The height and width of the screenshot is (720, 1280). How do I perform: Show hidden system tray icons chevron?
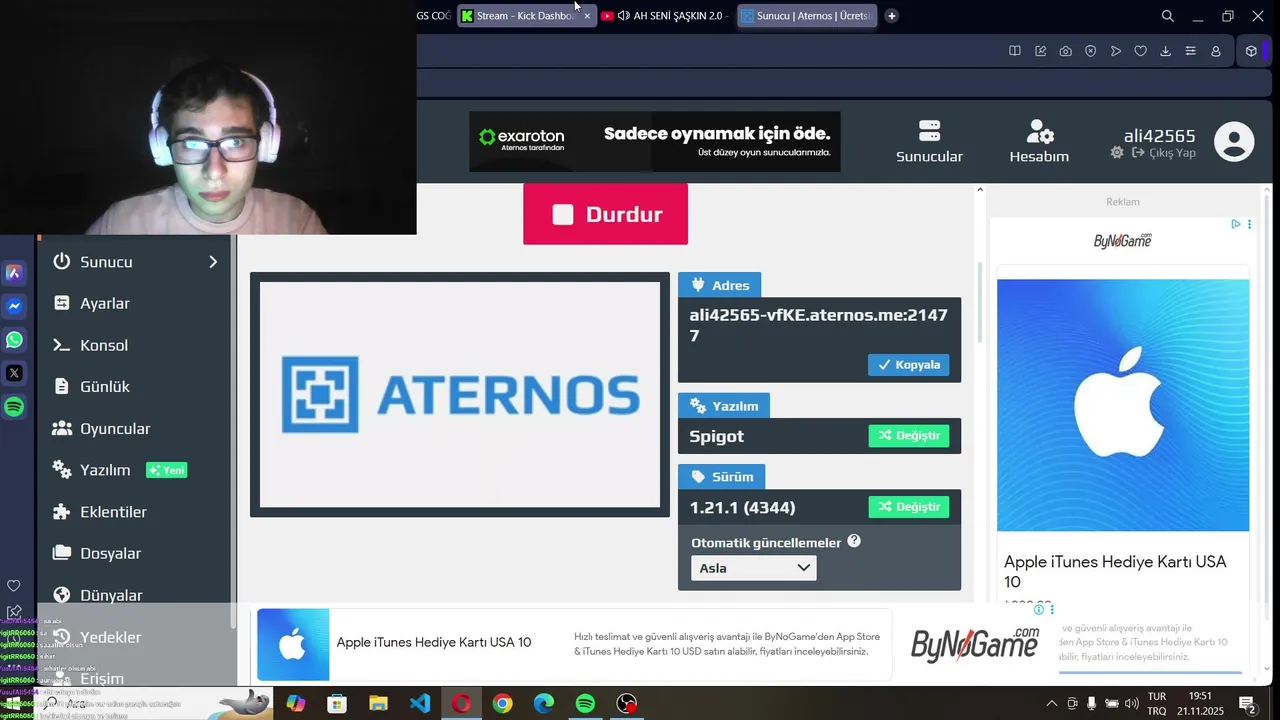pos(1051,704)
